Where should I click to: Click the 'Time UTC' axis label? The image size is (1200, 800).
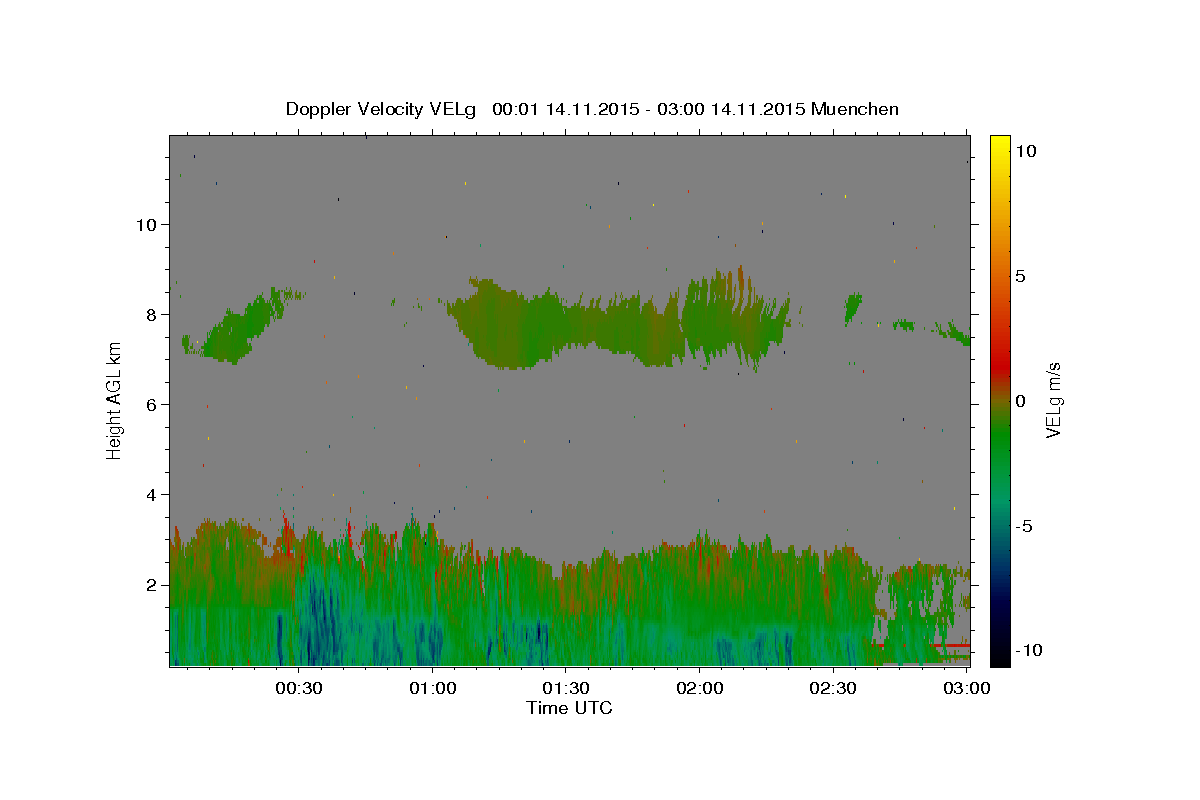(x=569, y=708)
